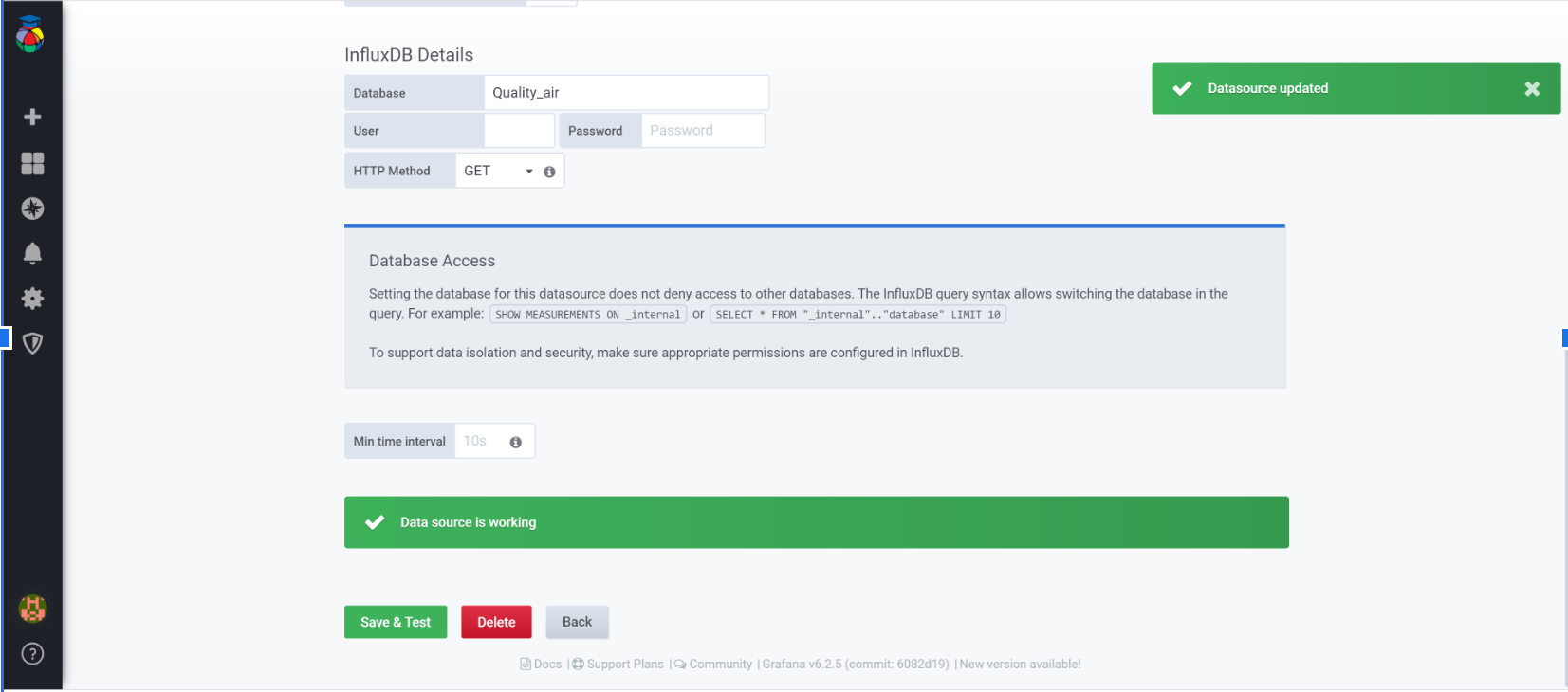
Task: Click the InfluxDB Details heading
Action: (409, 55)
